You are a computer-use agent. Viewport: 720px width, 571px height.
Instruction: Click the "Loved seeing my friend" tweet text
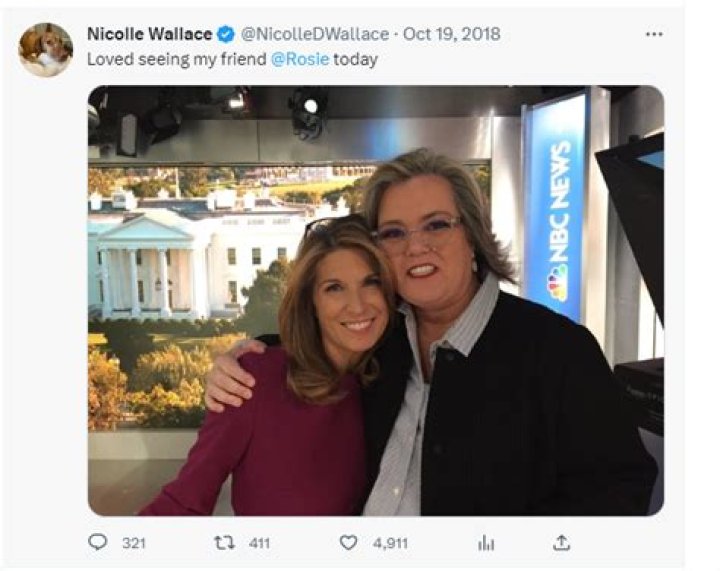[177, 59]
